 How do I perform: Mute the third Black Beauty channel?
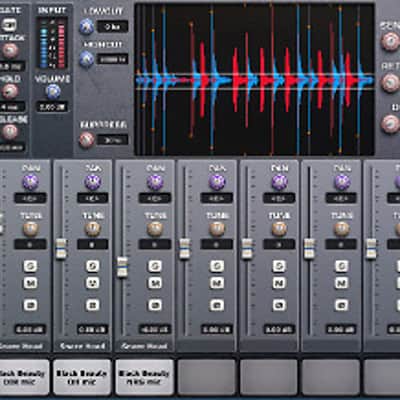pos(155,283)
